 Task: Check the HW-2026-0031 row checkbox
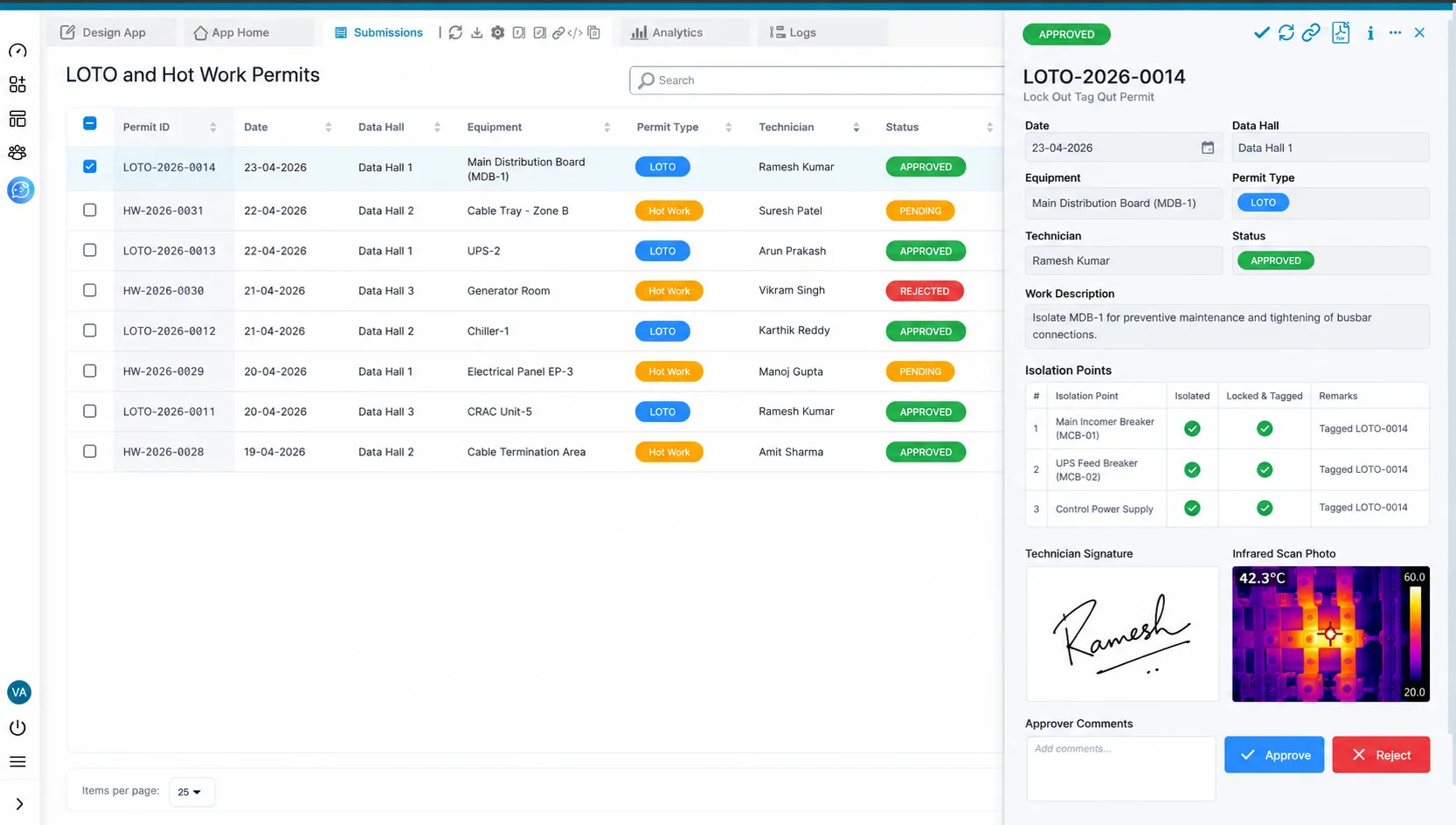(x=90, y=210)
